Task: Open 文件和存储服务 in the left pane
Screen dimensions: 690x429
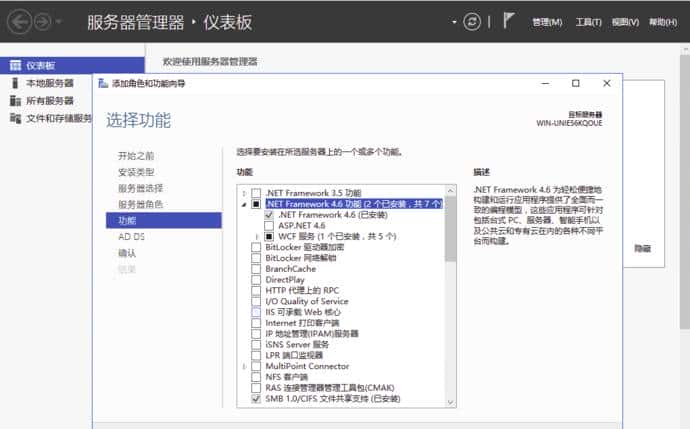Action: (x=59, y=118)
